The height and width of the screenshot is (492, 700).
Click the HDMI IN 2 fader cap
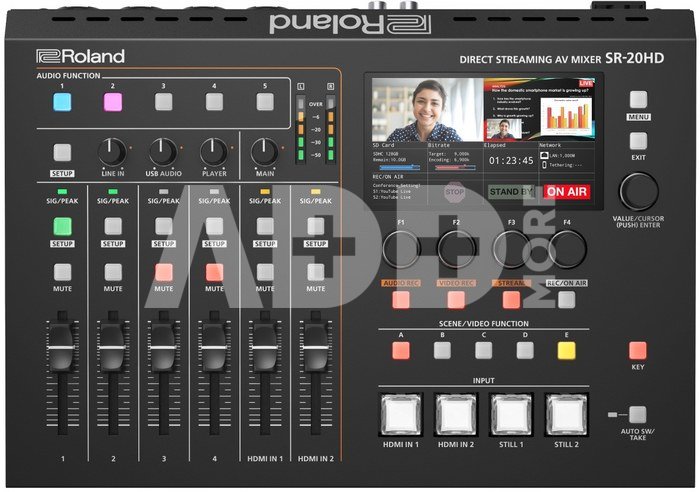click(316, 346)
